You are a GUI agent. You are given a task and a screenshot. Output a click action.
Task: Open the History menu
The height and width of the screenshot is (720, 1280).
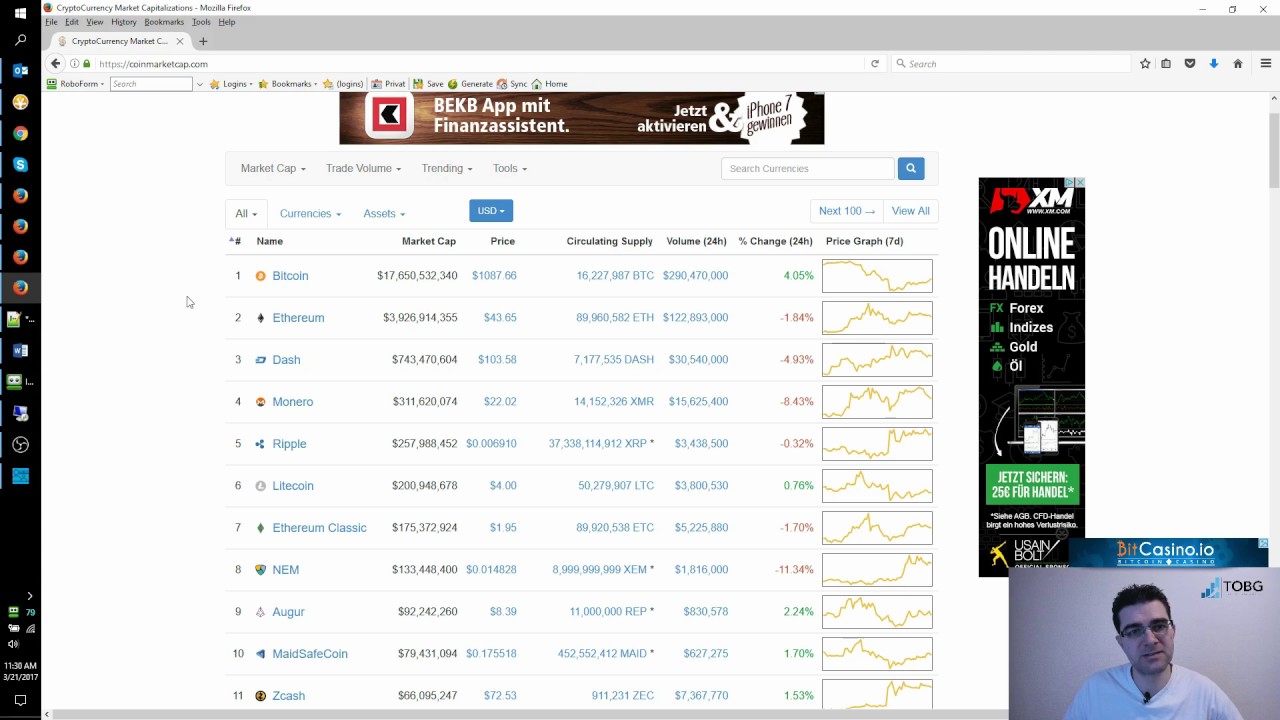point(124,22)
